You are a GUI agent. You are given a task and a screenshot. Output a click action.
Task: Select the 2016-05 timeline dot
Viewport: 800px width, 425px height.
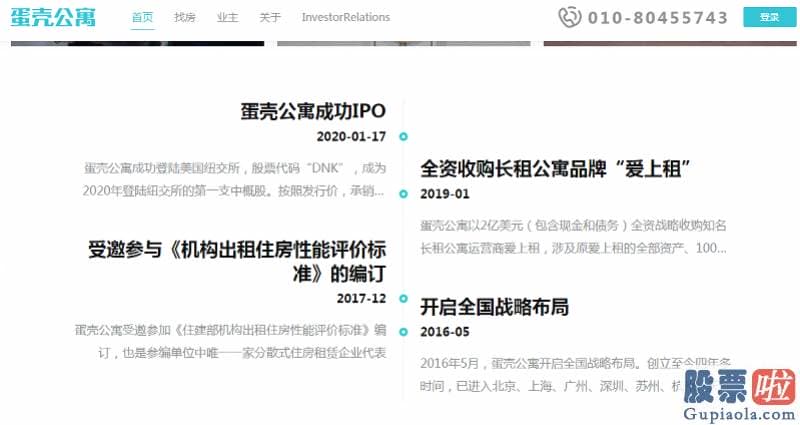[x=404, y=332]
